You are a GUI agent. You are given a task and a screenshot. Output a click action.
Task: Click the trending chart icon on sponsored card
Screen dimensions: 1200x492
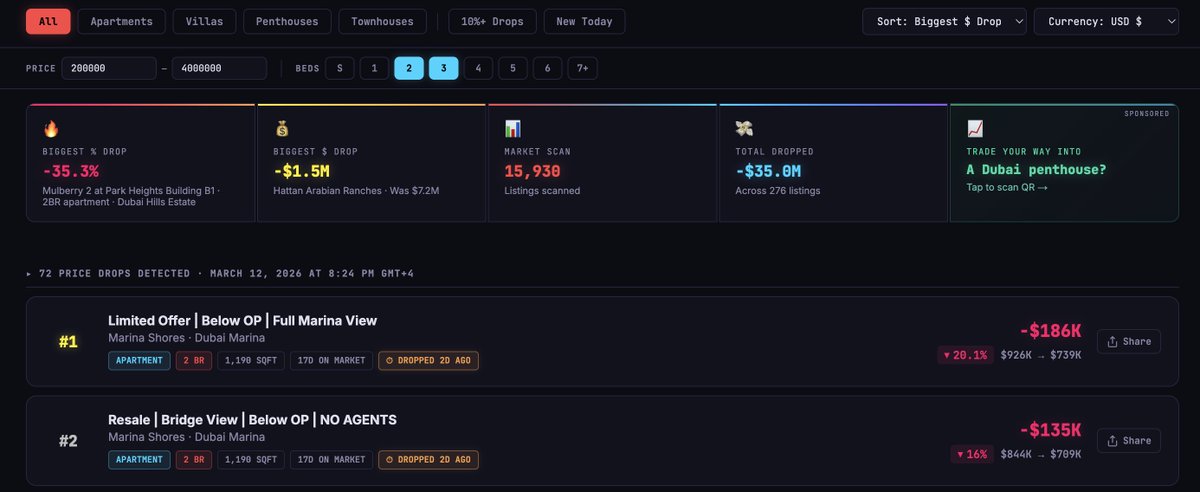point(975,129)
